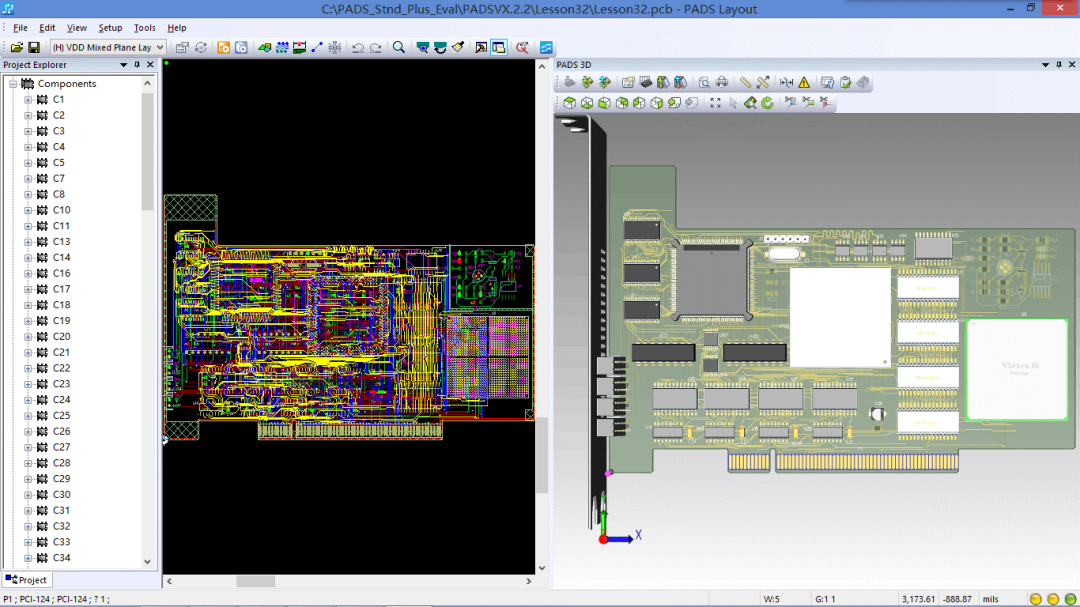Click the green rotate icon in 3D toolbar

(x=767, y=102)
